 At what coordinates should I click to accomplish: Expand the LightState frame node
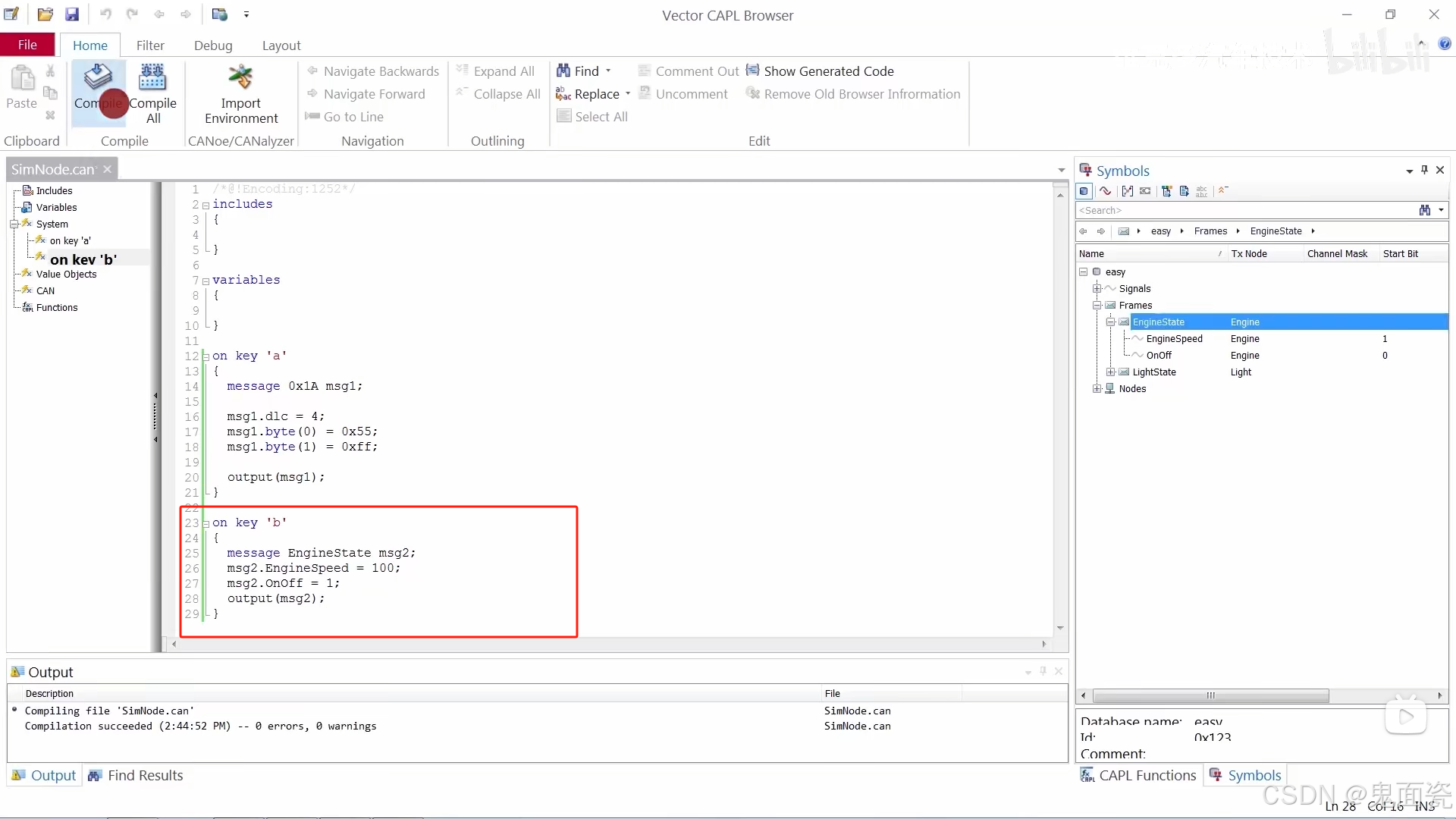click(1110, 372)
